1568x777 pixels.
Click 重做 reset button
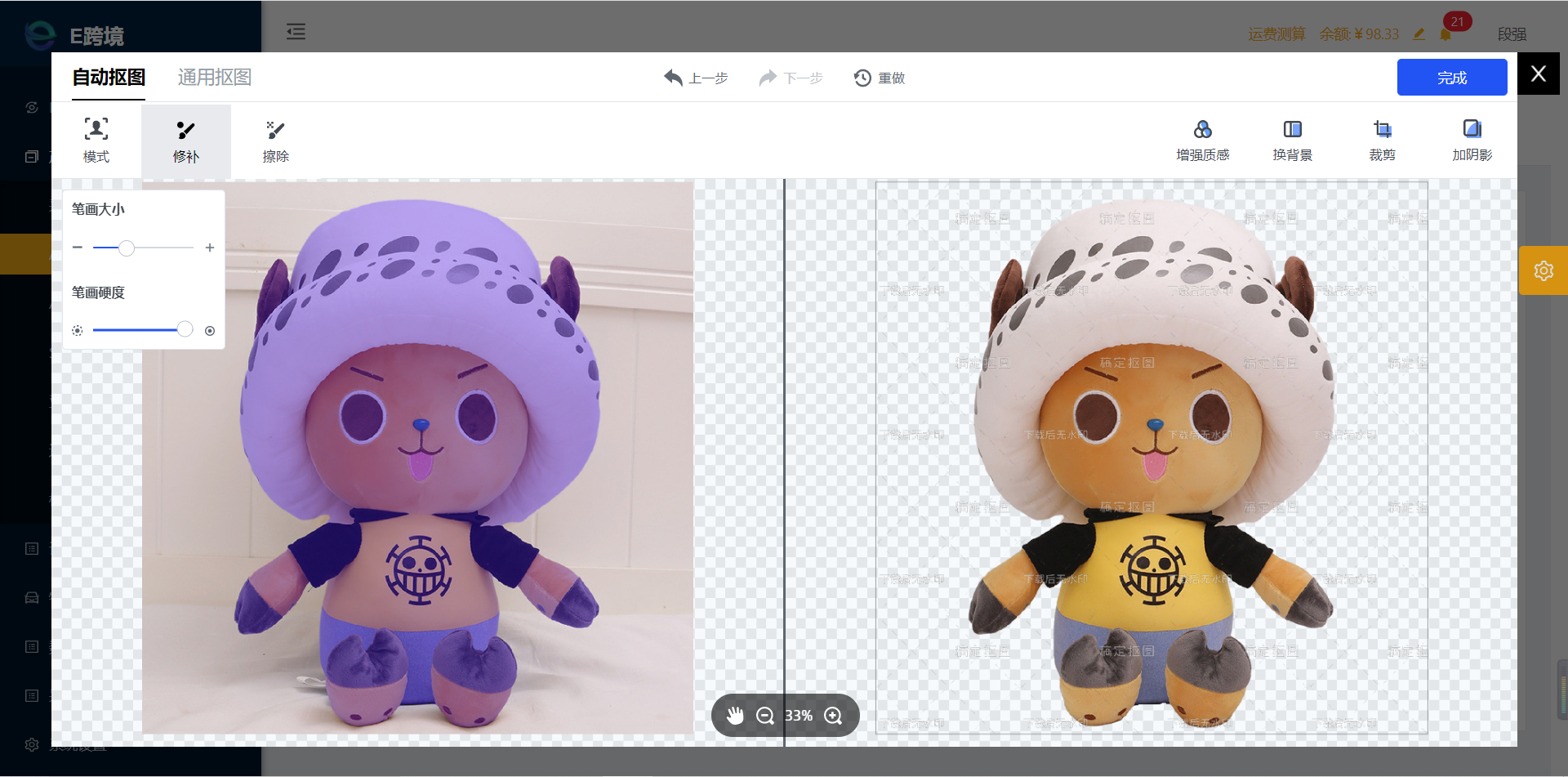(x=880, y=78)
